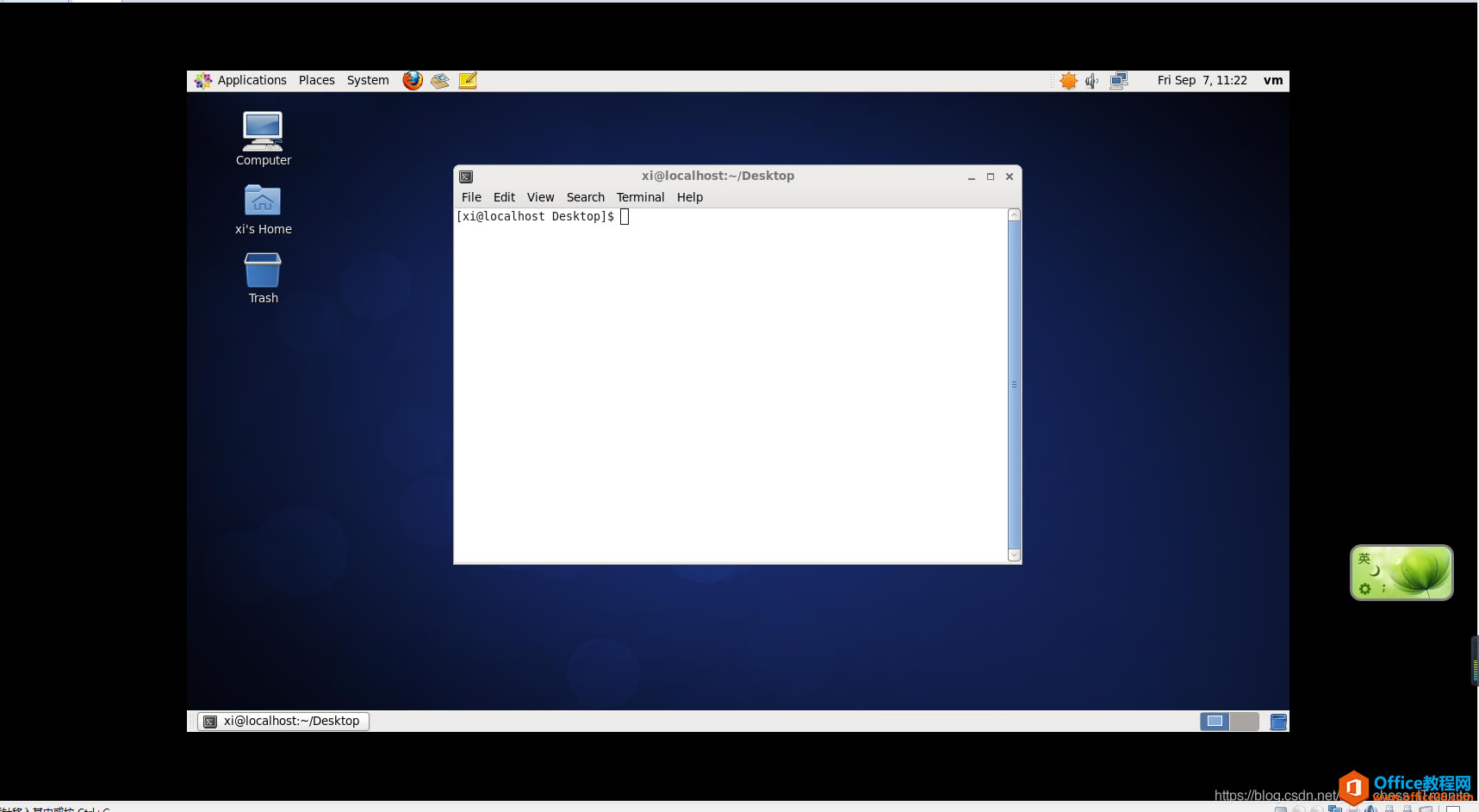Select the Trash desktop icon

click(263, 278)
